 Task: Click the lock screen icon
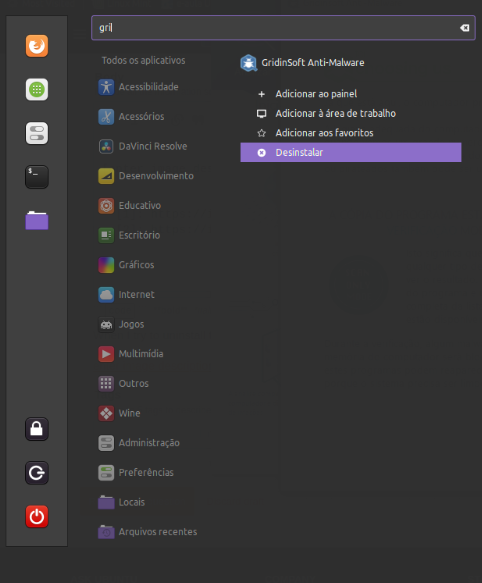coord(37,429)
